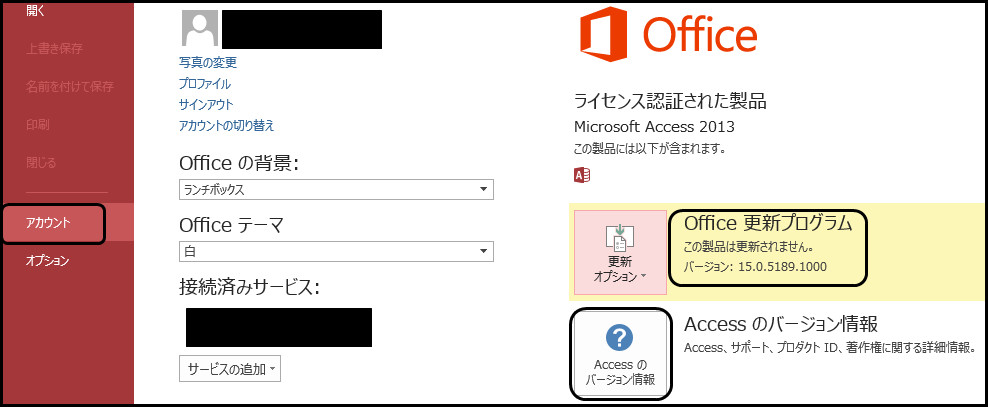Select オプション in the backstage sidebar
The image size is (988, 407).
pyautogui.click(x=47, y=261)
